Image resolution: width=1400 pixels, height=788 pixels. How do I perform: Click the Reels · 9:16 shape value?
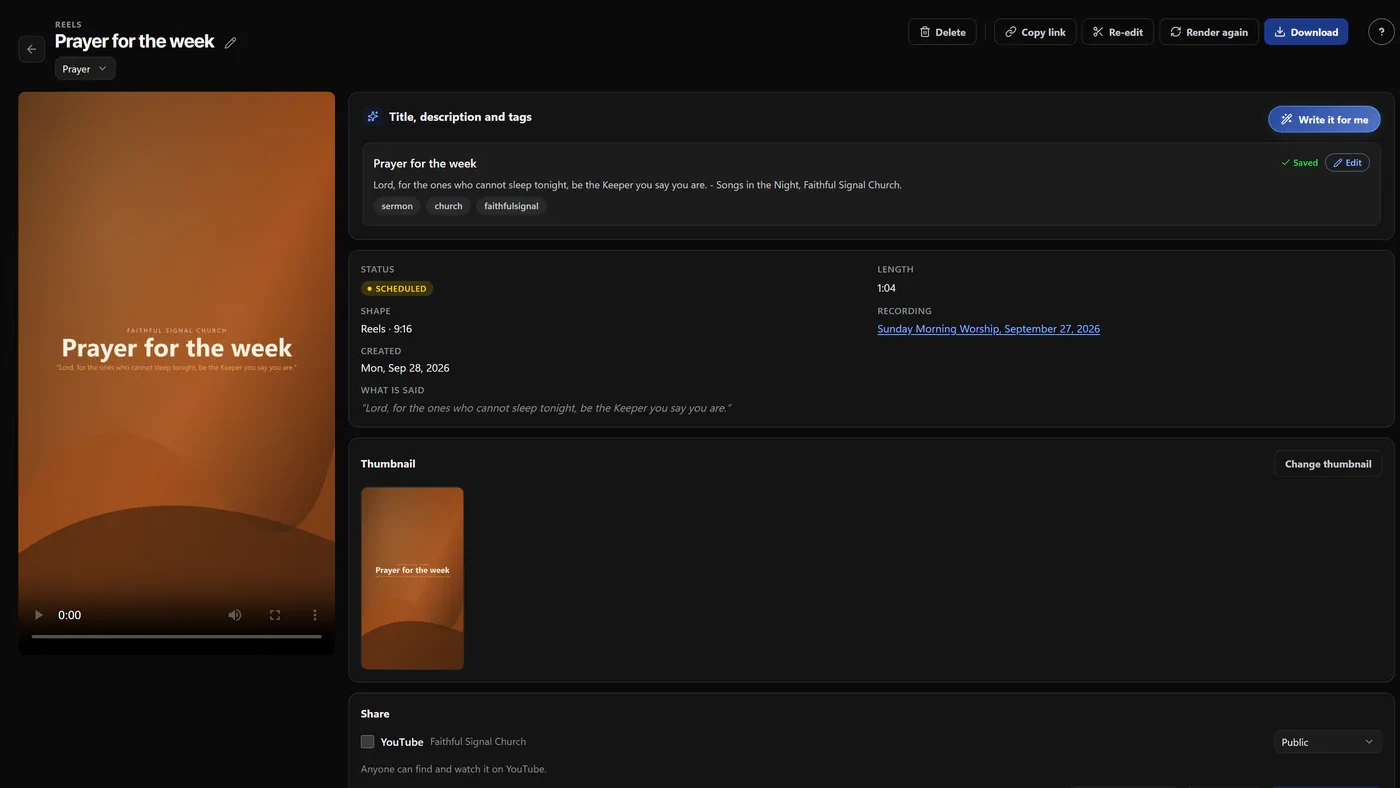click(386, 329)
